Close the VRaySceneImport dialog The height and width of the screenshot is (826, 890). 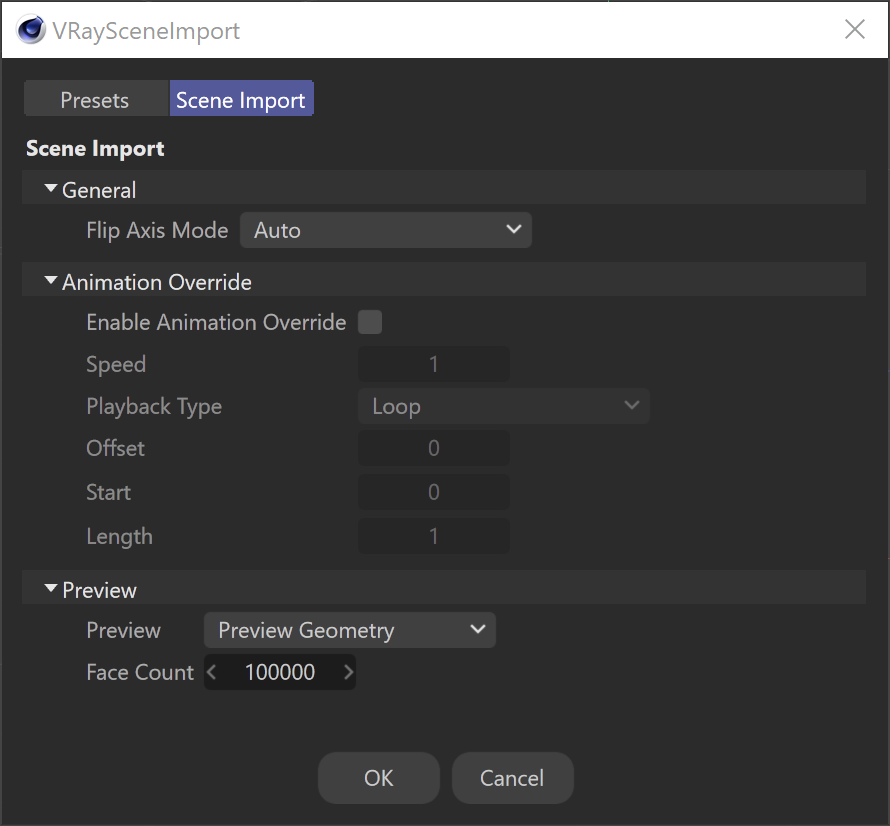click(x=854, y=29)
